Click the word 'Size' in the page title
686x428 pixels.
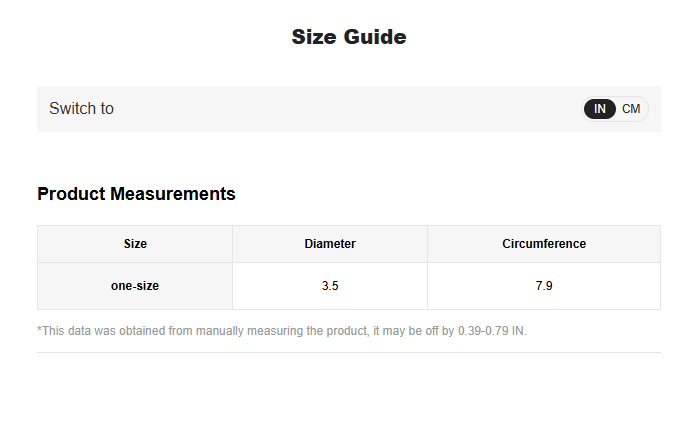(x=313, y=38)
